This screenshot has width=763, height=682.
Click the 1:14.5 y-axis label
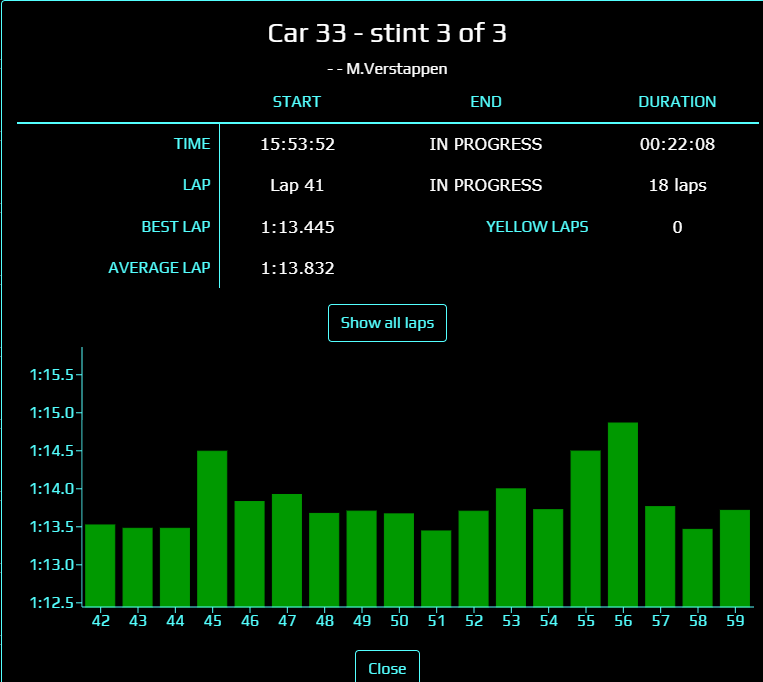52,451
